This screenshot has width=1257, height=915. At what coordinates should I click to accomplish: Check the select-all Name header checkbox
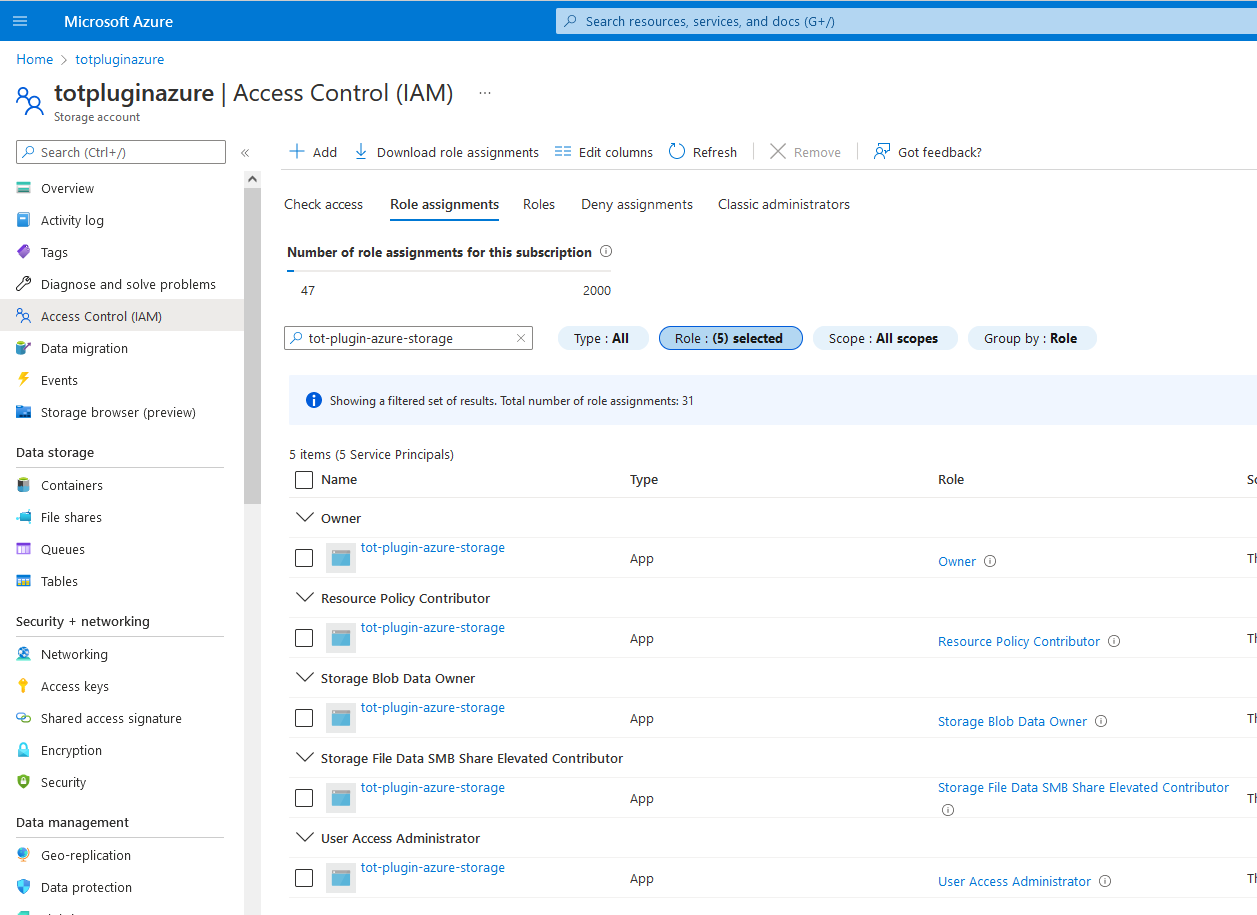(x=304, y=480)
